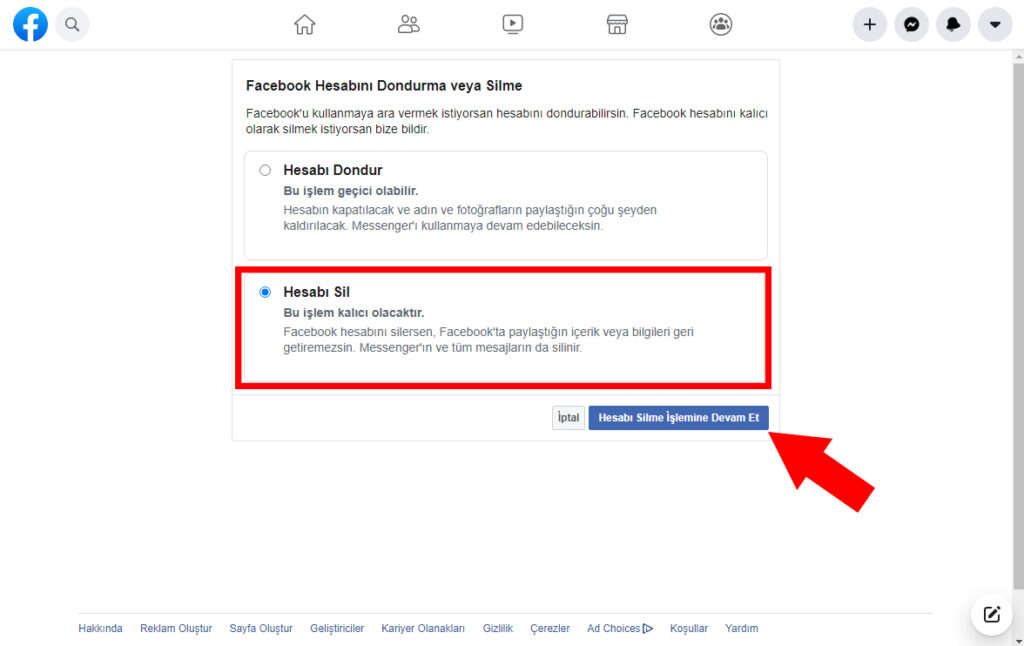Screen dimensions: 1024x646
Task: Open the Friends icon in top navigation
Action: (x=408, y=24)
